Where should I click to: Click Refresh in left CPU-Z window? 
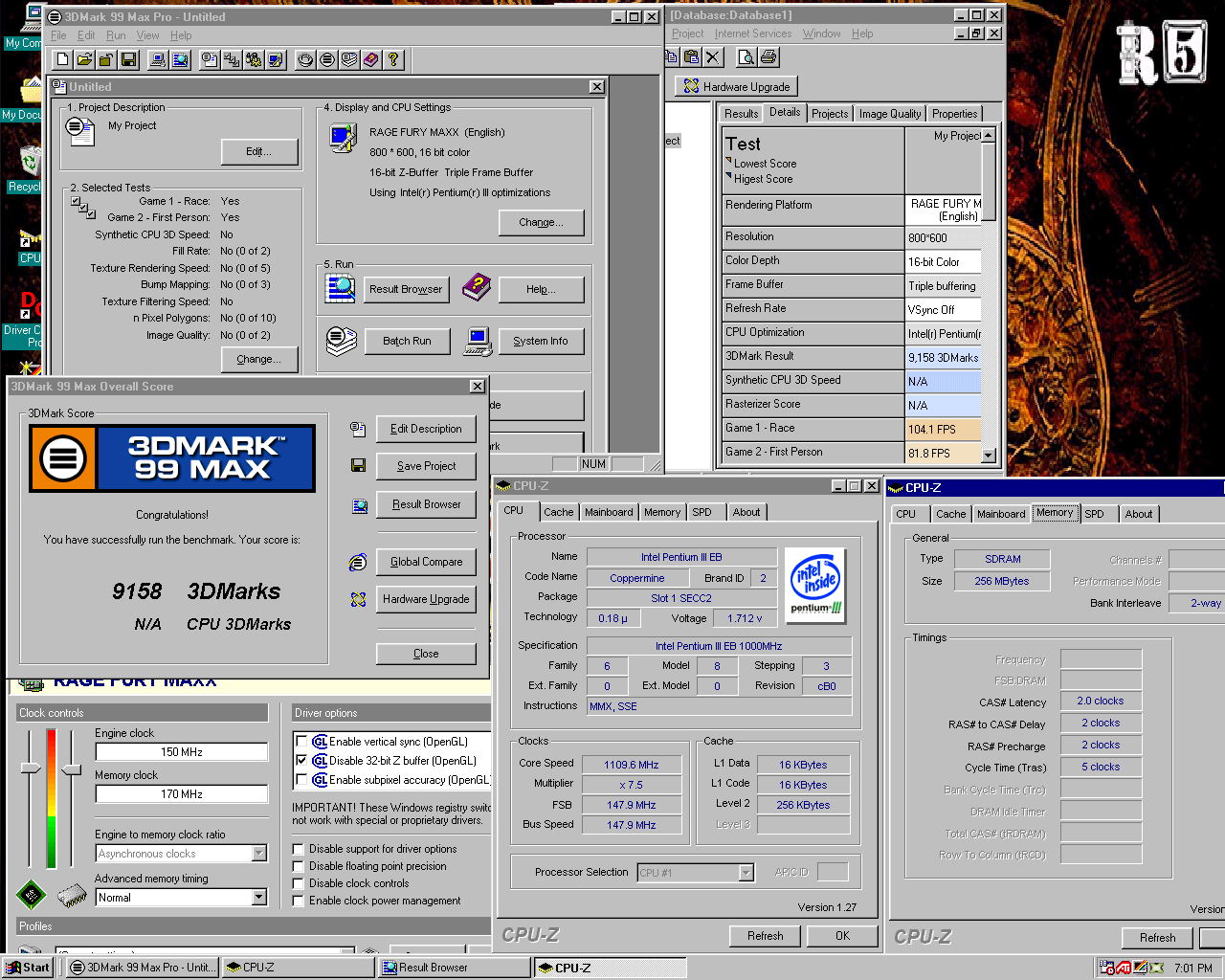(x=765, y=936)
